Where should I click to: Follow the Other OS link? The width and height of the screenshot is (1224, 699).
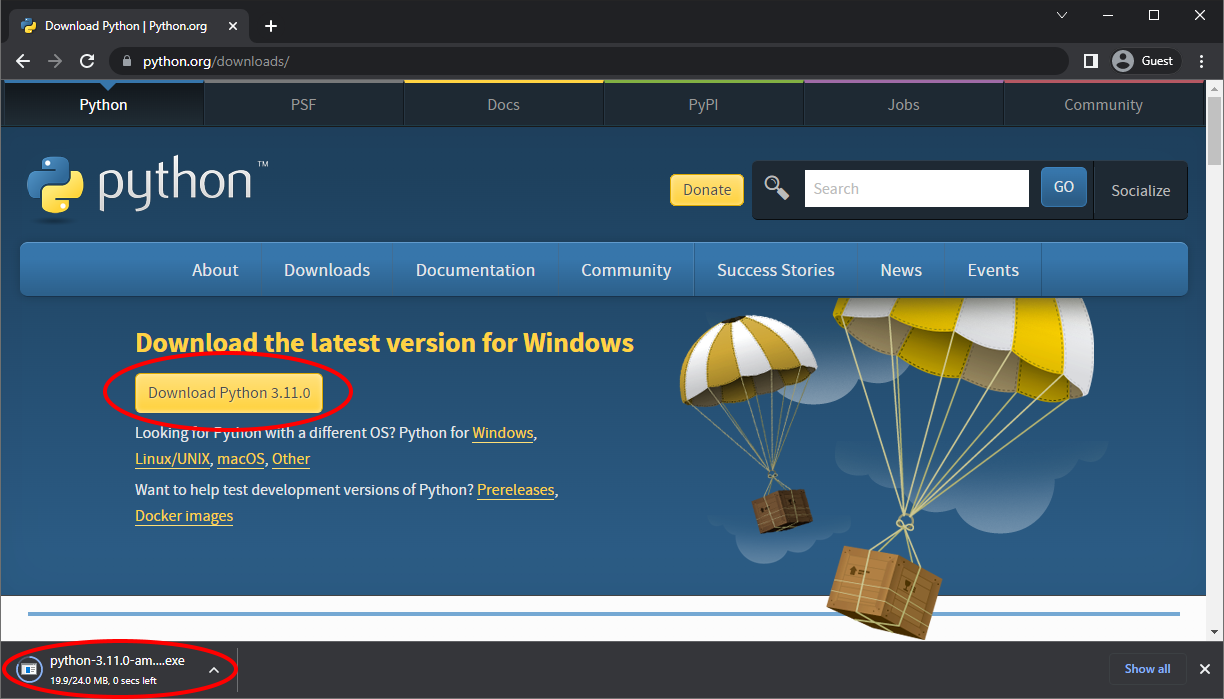[291, 460]
